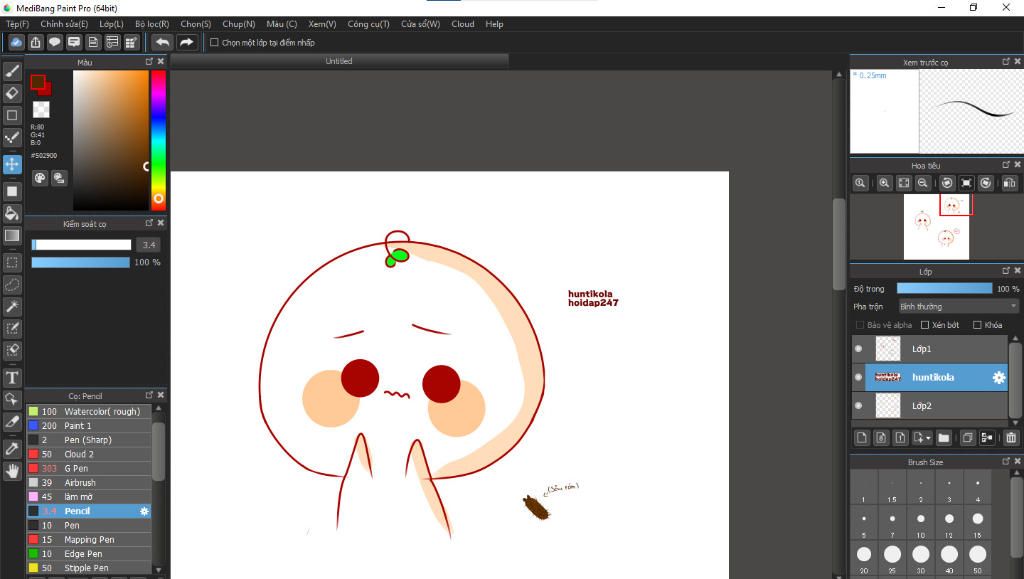Image resolution: width=1024 pixels, height=579 pixels.
Task: Open the Help menu
Action: pyautogui.click(x=494, y=24)
